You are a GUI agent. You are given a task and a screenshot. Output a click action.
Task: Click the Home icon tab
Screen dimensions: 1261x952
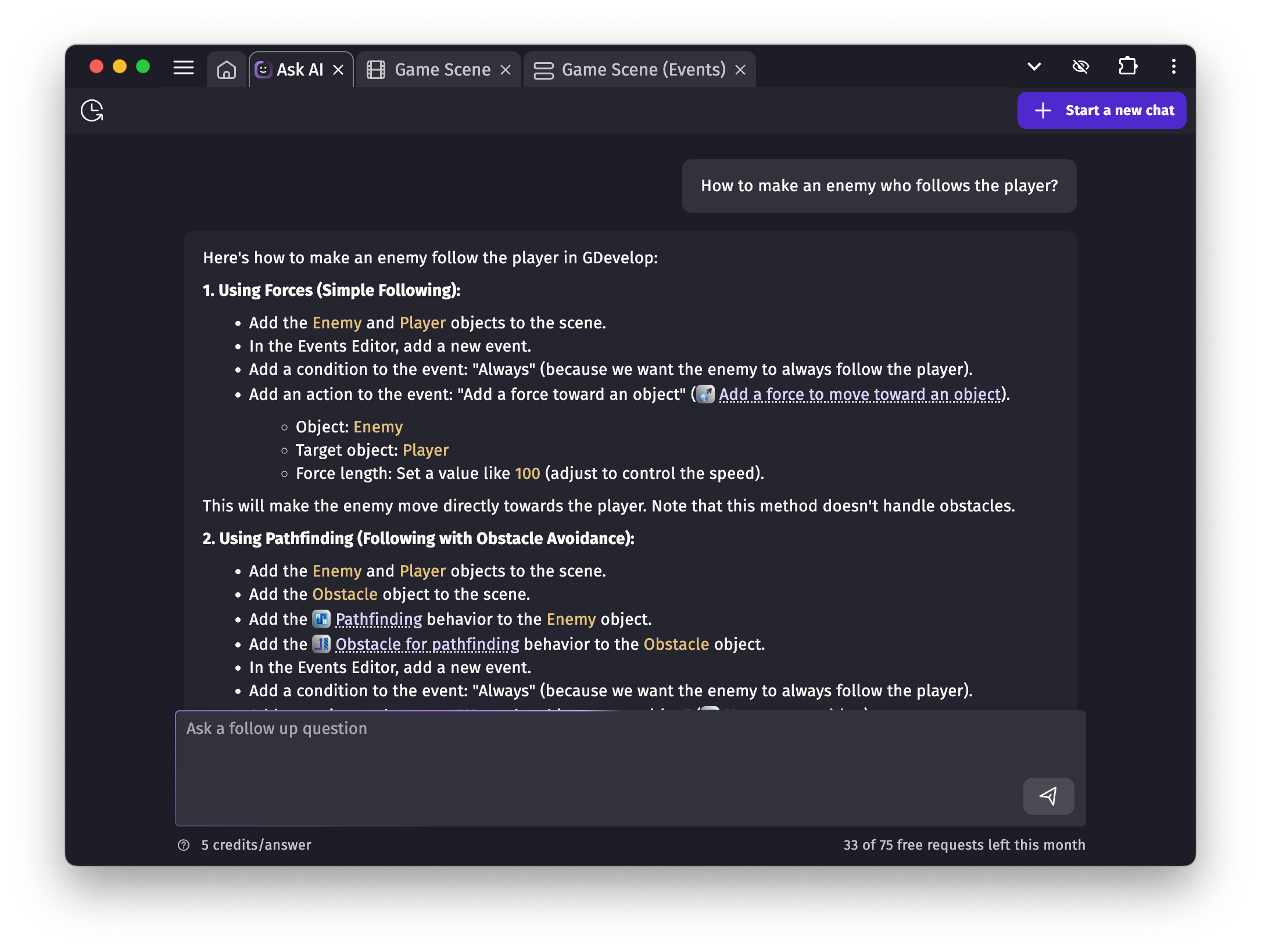[x=227, y=69]
